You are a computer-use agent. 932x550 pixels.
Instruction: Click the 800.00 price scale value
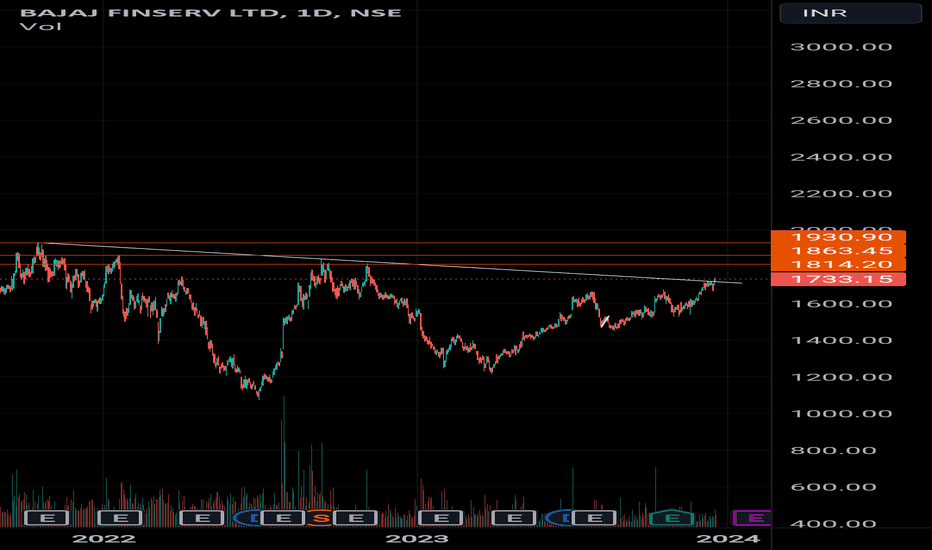(833, 451)
